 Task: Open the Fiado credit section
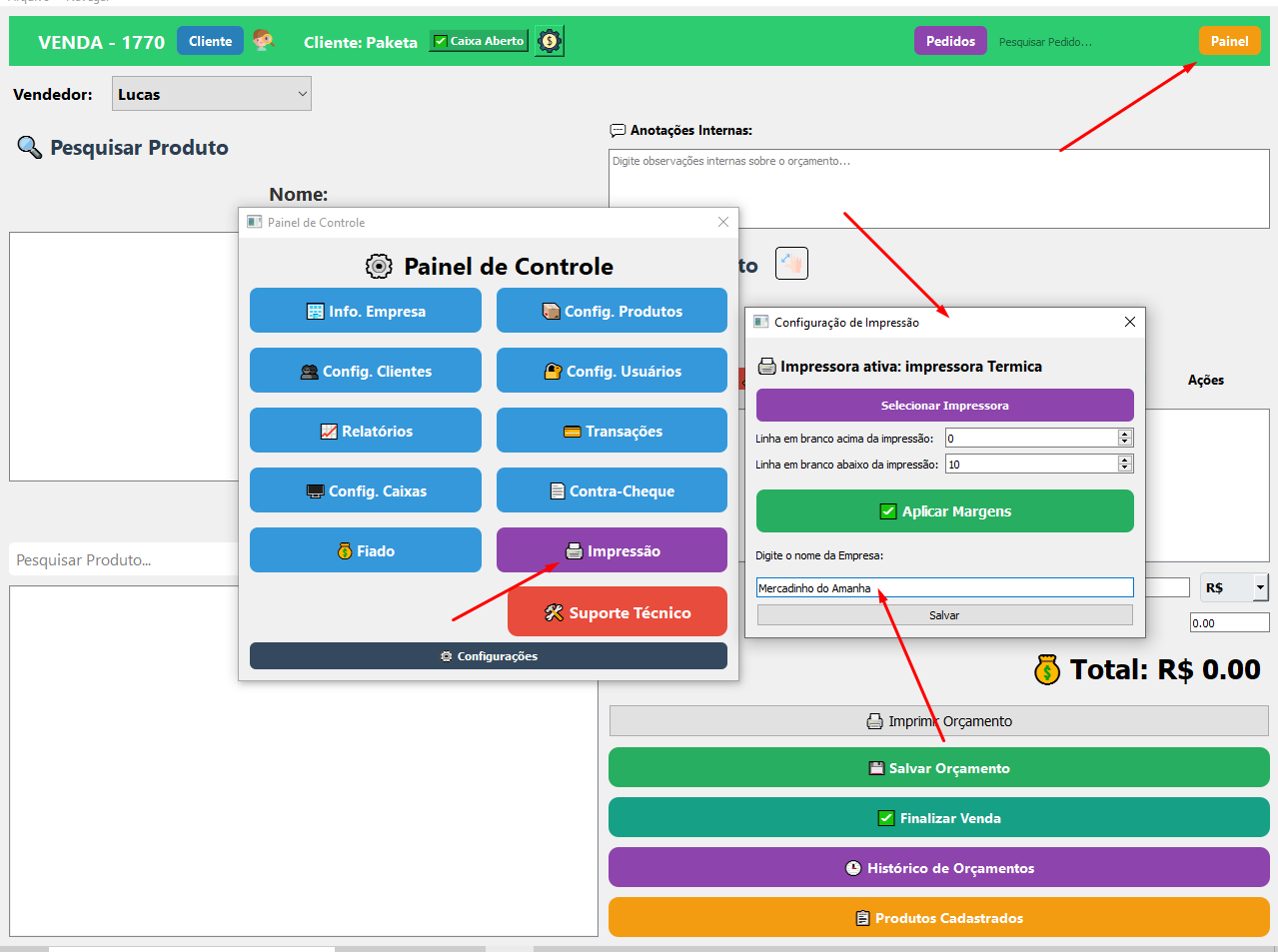tap(366, 550)
